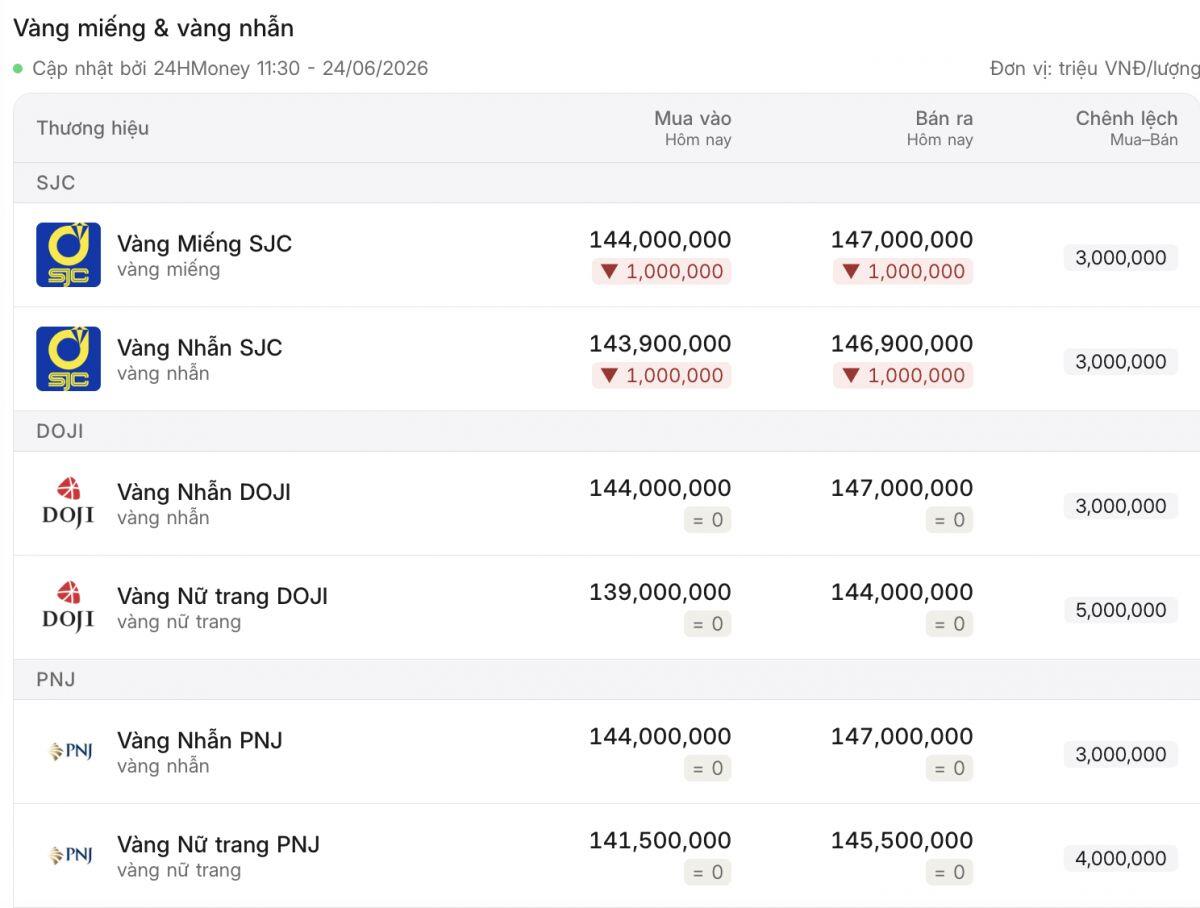Click Vàng Nhẫn PNJ sell unchanged badge
The width and height of the screenshot is (1200, 908).
950,768
